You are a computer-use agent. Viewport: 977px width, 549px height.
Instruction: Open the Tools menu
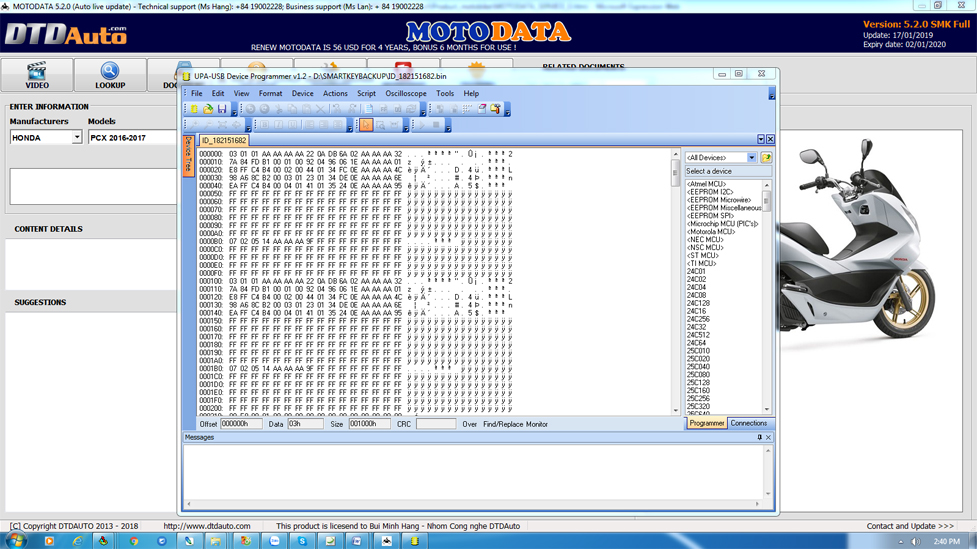[445, 93]
